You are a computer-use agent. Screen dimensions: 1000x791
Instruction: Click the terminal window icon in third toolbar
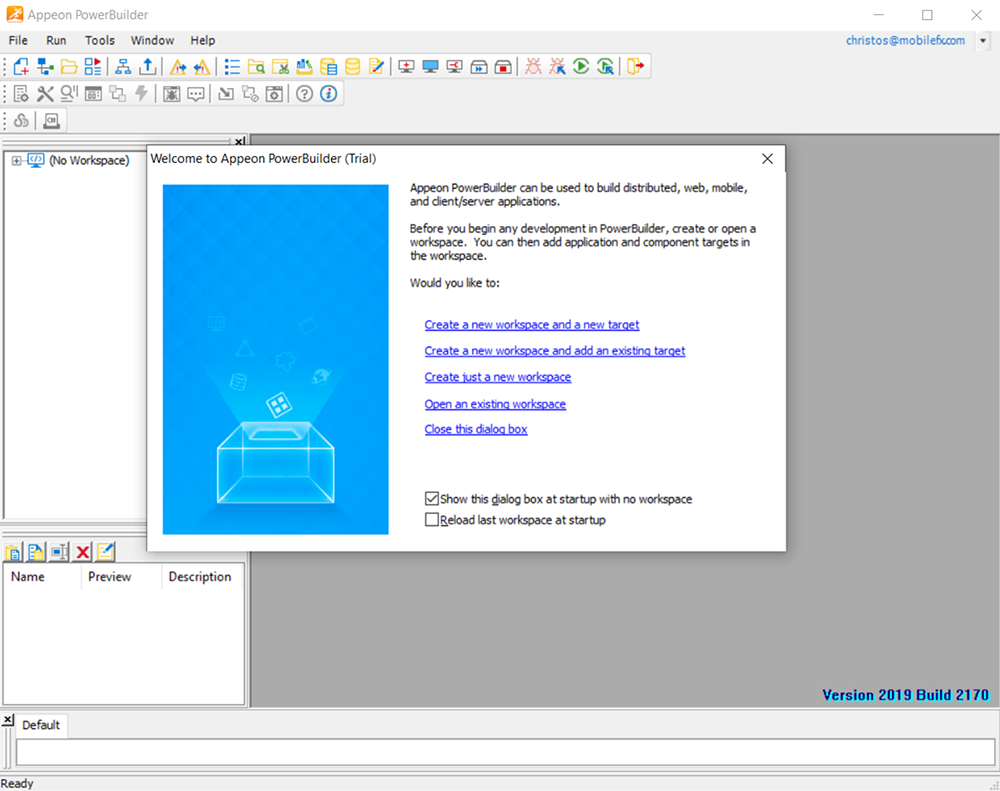point(52,121)
